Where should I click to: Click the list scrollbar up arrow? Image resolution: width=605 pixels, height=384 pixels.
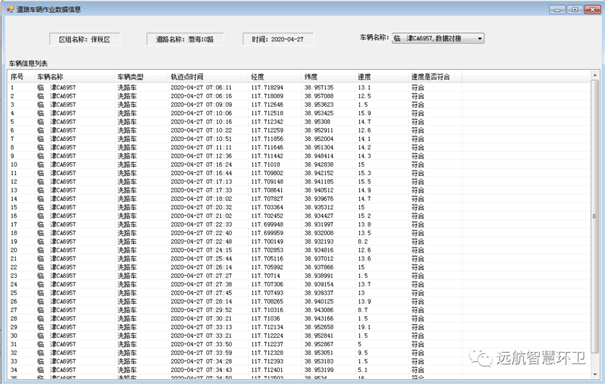(x=595, y=76)
